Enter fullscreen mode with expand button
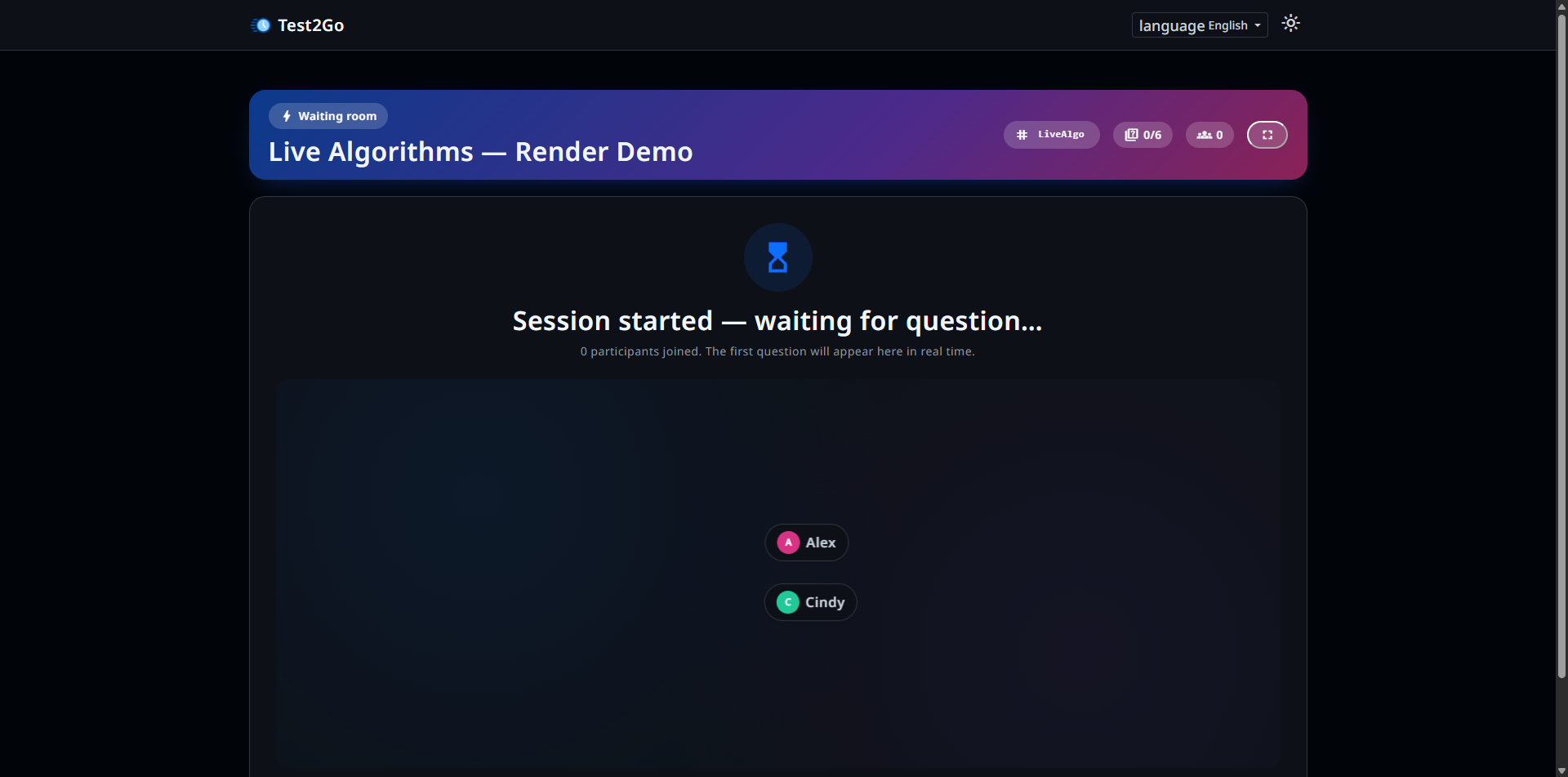This screenshot has width=1568, height=777. (x=1267, y=135)
